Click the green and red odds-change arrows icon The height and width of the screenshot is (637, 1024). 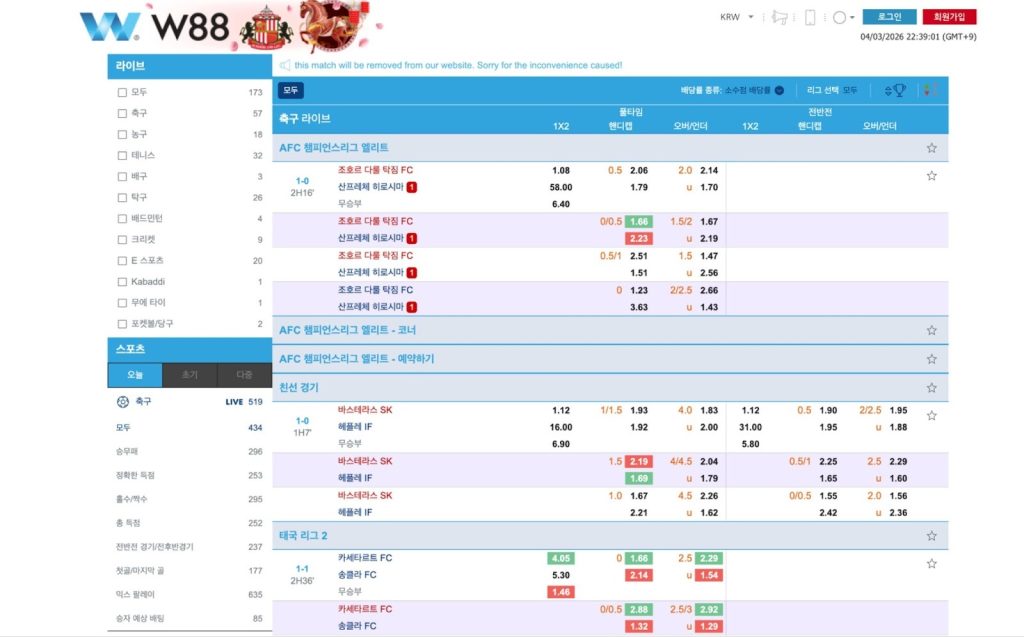(930, 90)
